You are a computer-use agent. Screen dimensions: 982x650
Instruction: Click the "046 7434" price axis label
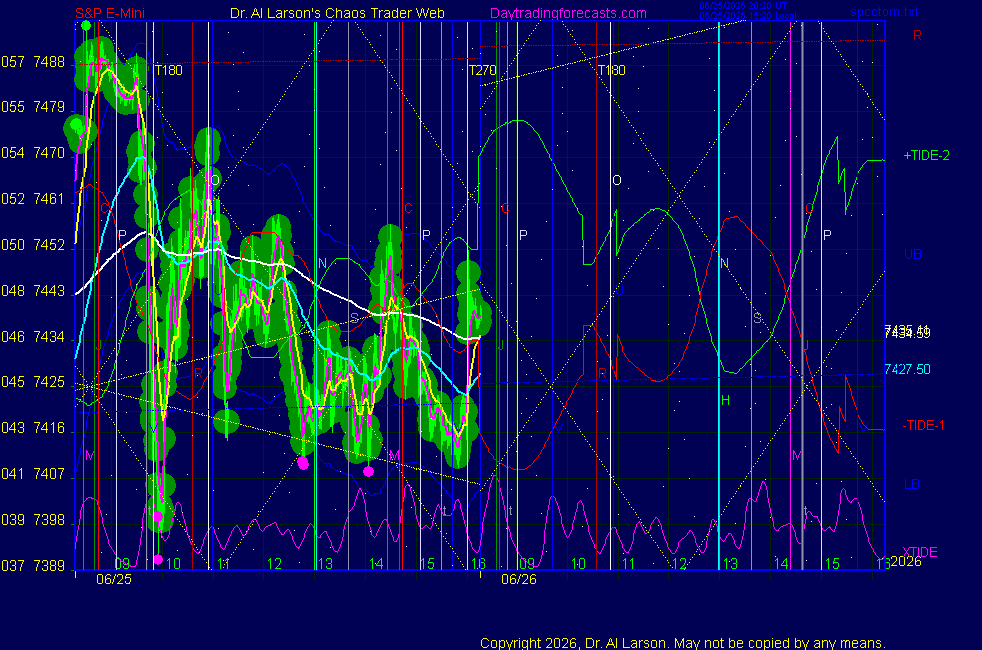[33, 337]
